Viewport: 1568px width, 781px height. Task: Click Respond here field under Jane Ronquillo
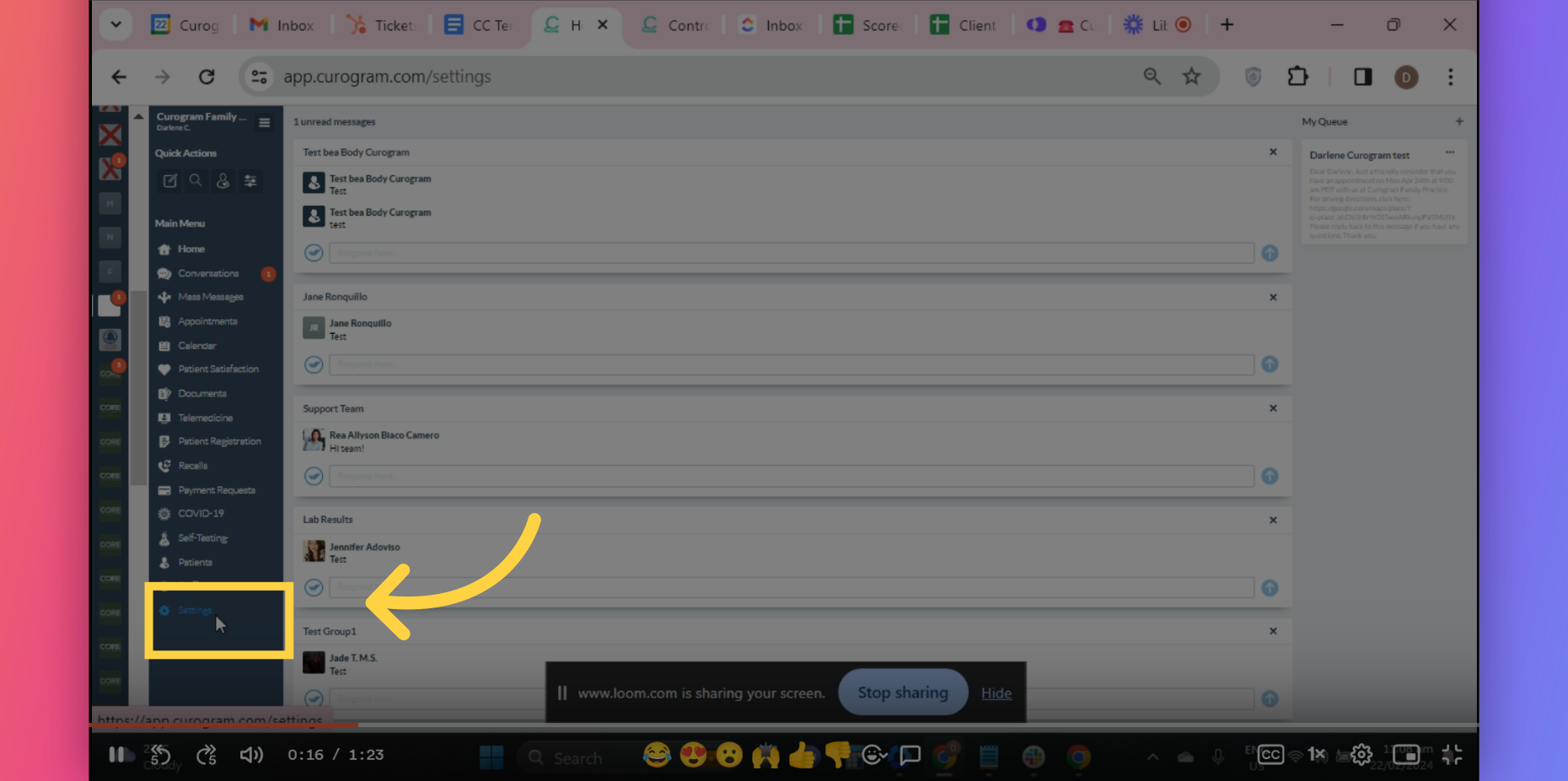point(792,365)
